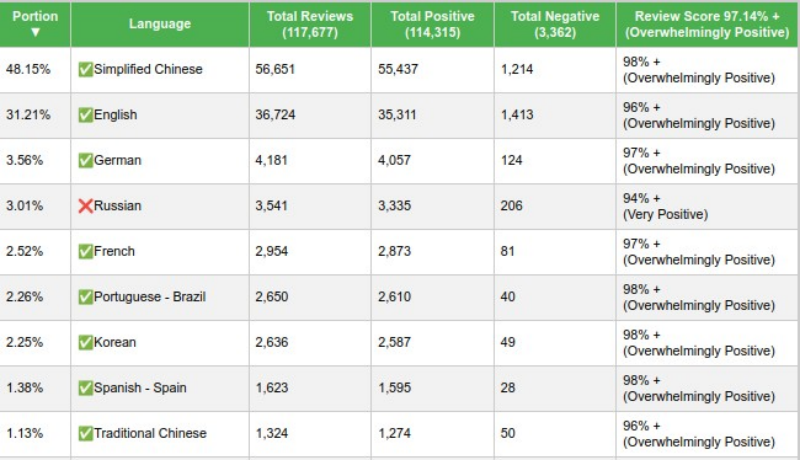
Task: Click green checkmark icon beside Korean
Action: (85, 343)
